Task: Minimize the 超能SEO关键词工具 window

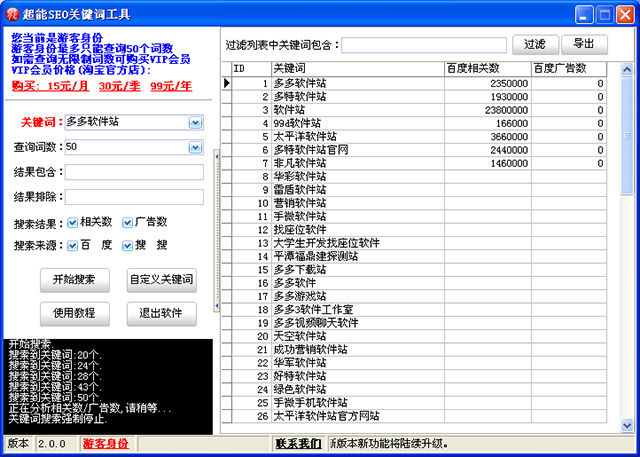Action: (x=584, y=15)
